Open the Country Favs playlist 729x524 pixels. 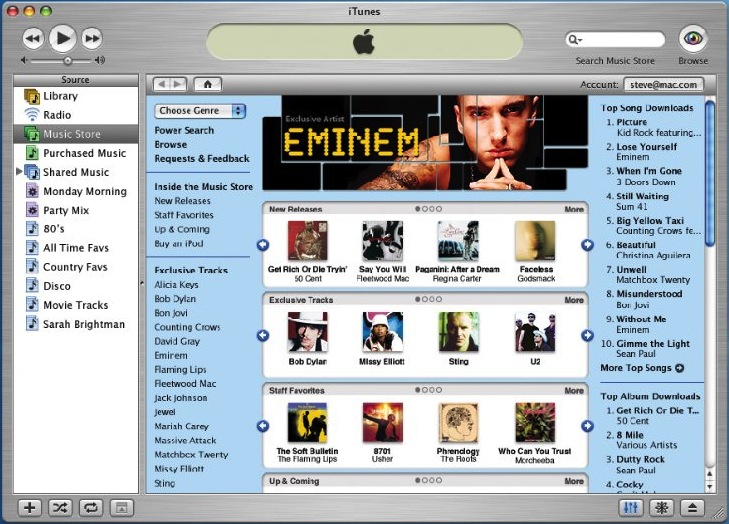click(76, 267)
